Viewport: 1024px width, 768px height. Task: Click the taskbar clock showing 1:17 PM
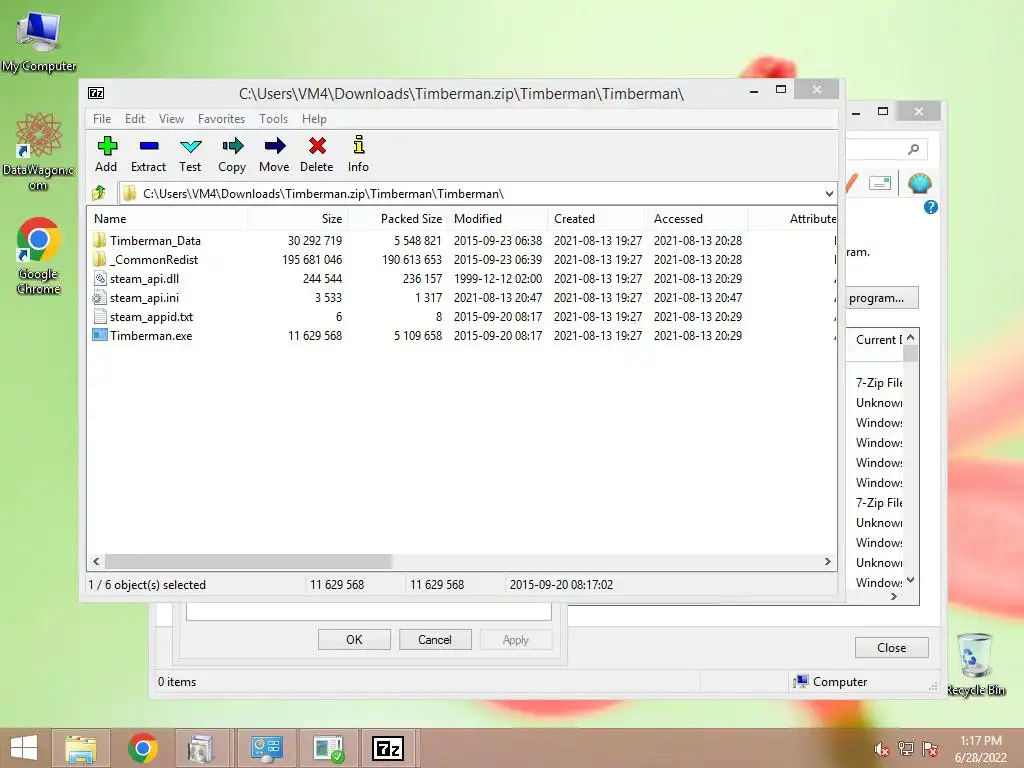(x=980, y=741)
